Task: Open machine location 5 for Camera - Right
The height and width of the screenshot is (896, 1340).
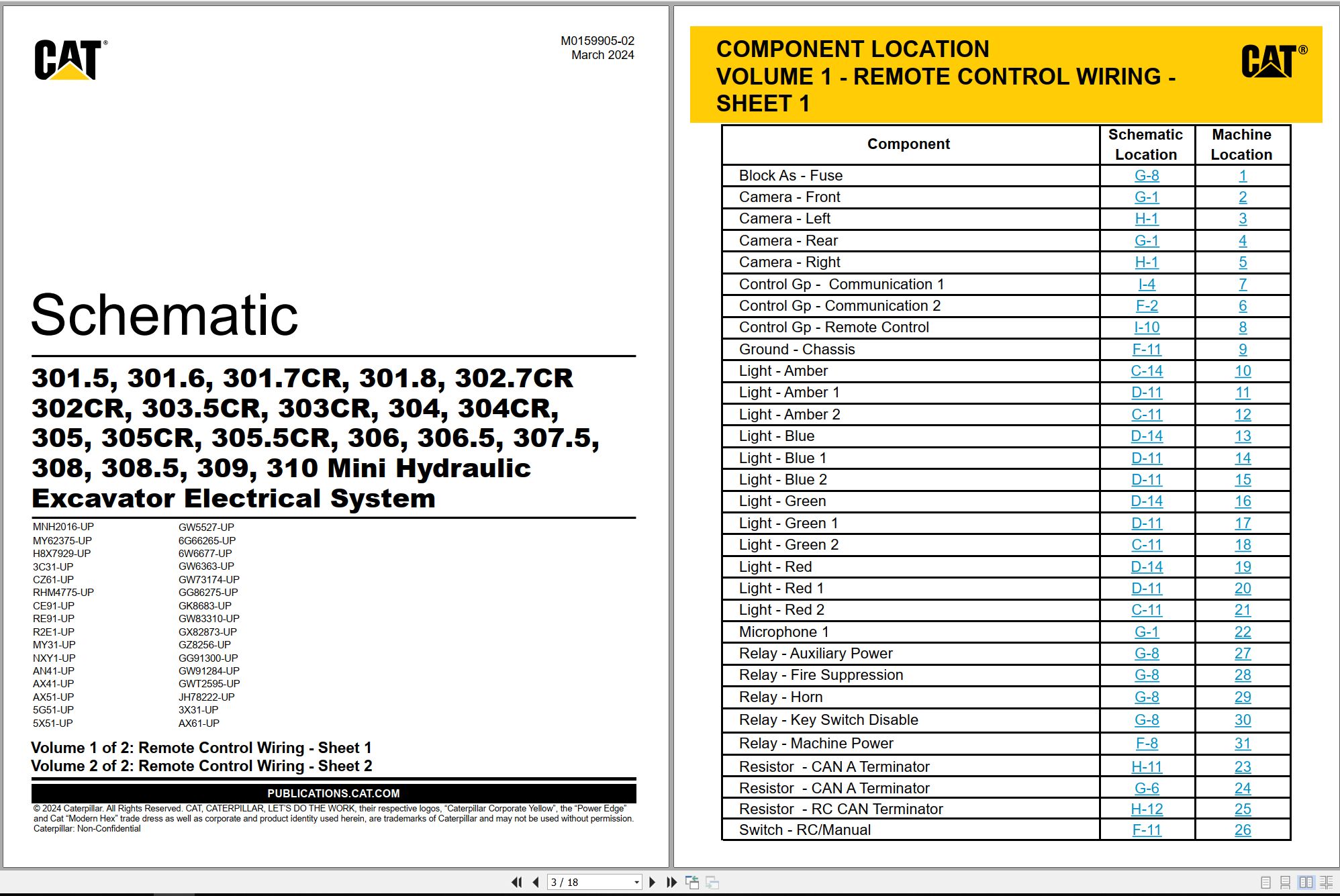Action: tap(1243, 262)
